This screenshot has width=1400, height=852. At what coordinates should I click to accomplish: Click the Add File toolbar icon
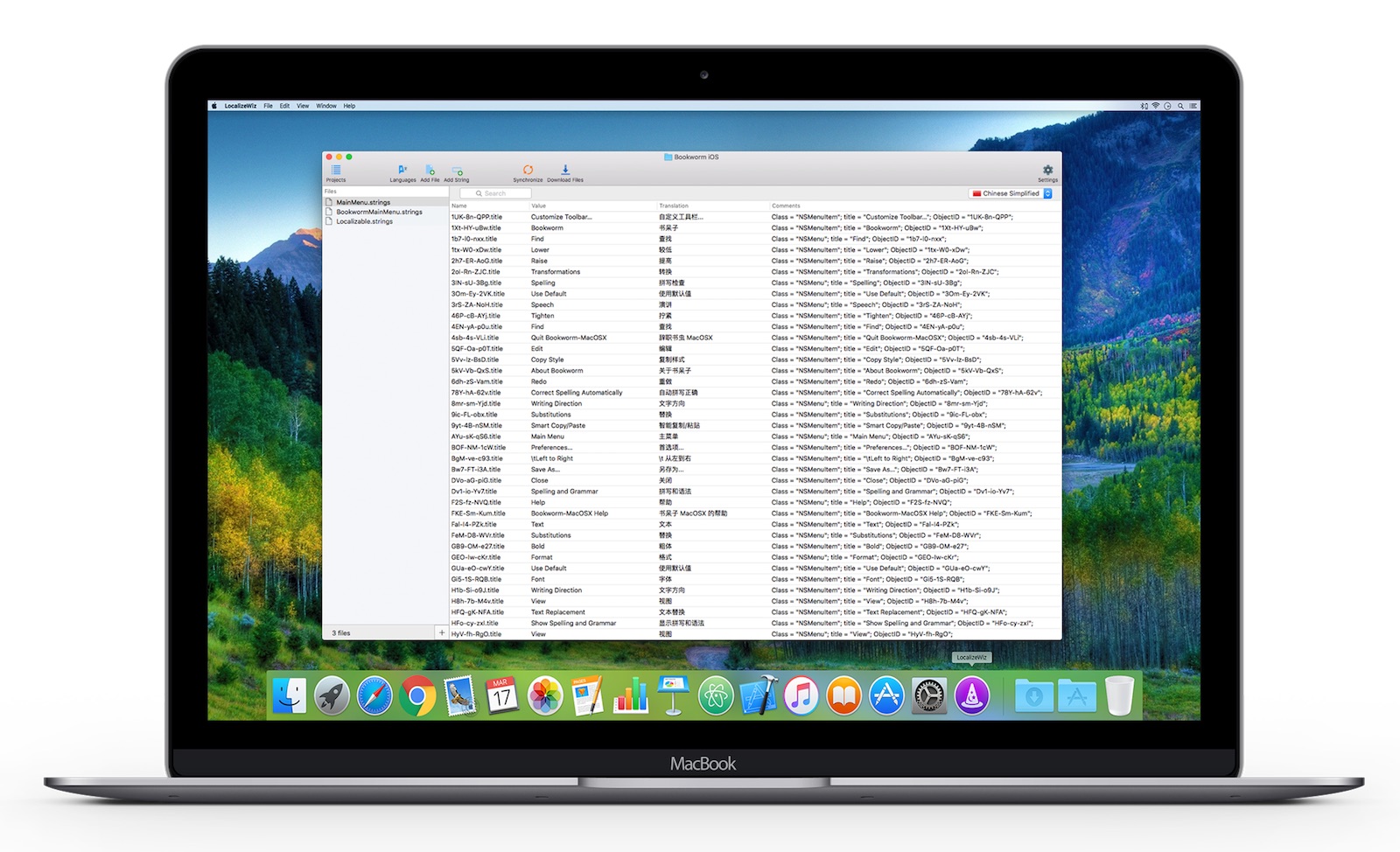click(x=430, y=172)
